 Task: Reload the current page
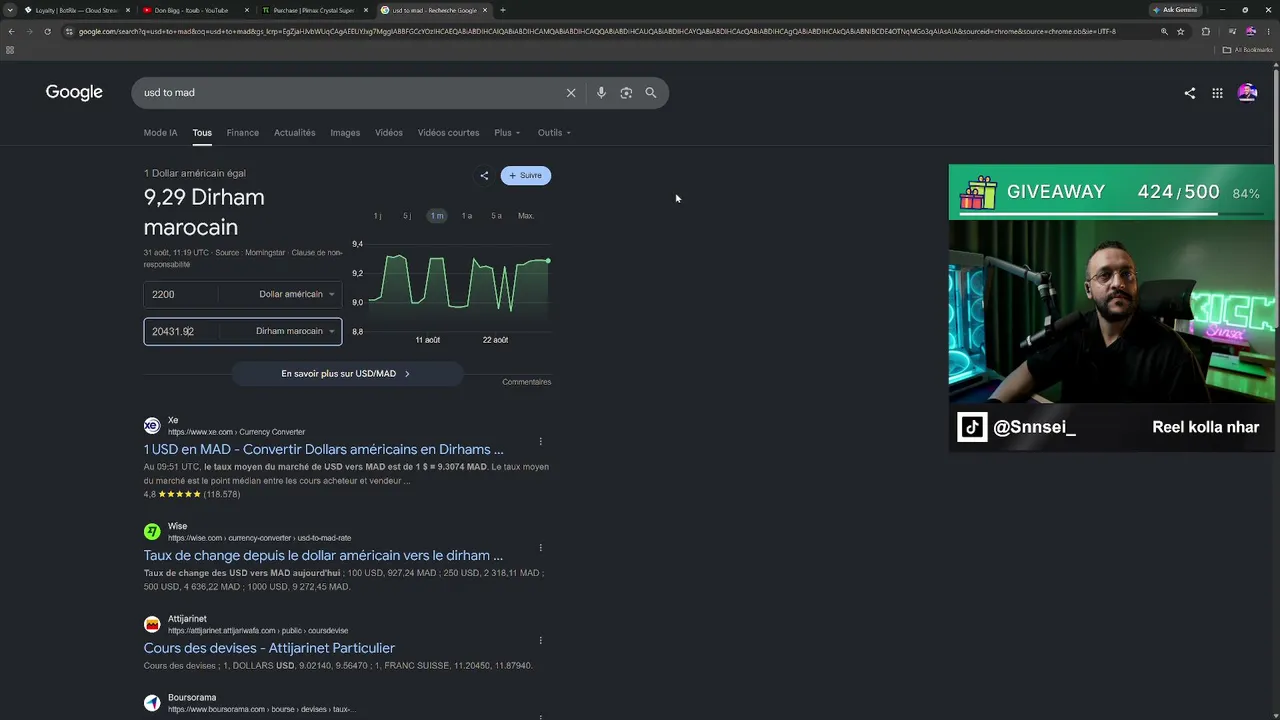47,31
